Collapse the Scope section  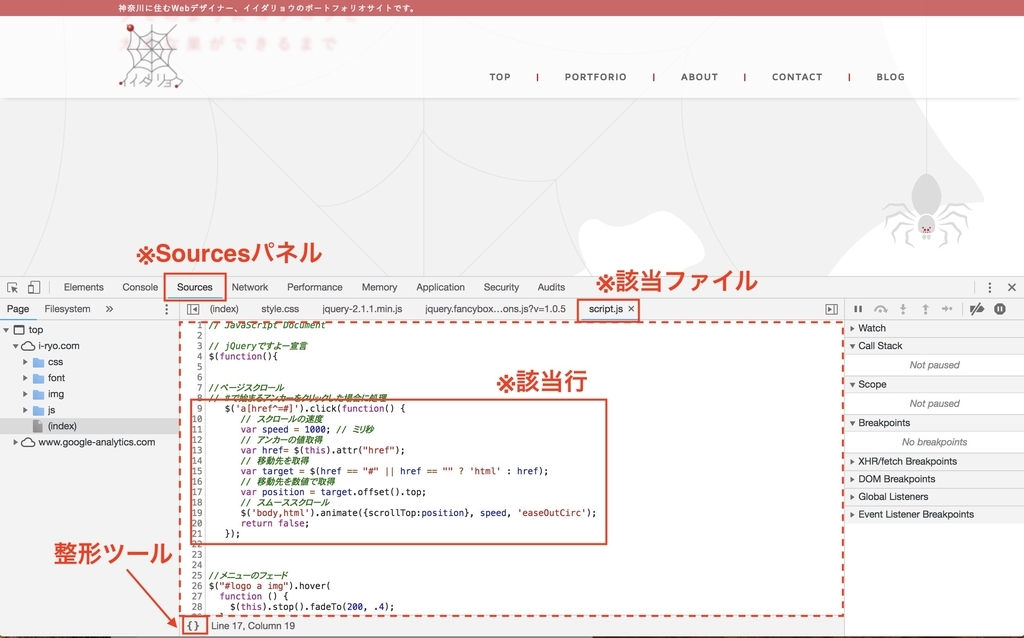852,385
